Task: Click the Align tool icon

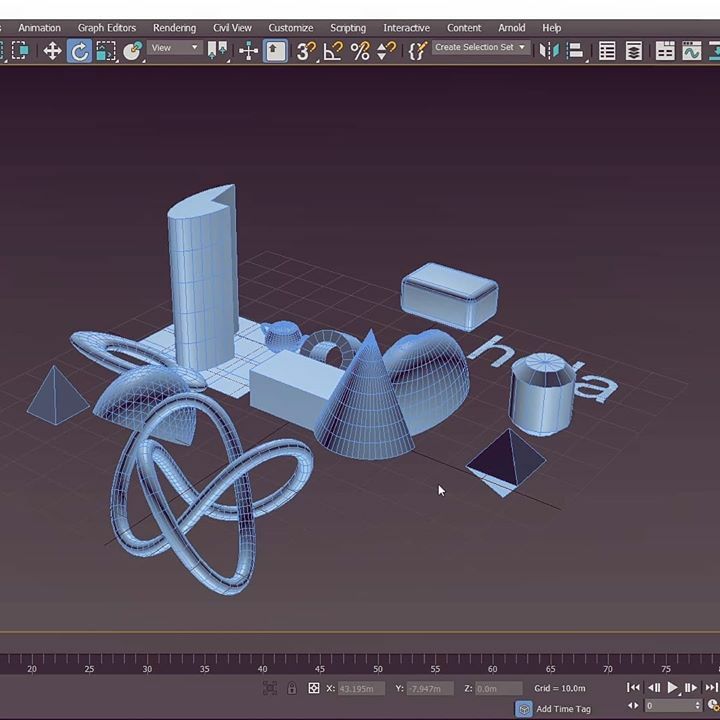Action: (575, 51)
